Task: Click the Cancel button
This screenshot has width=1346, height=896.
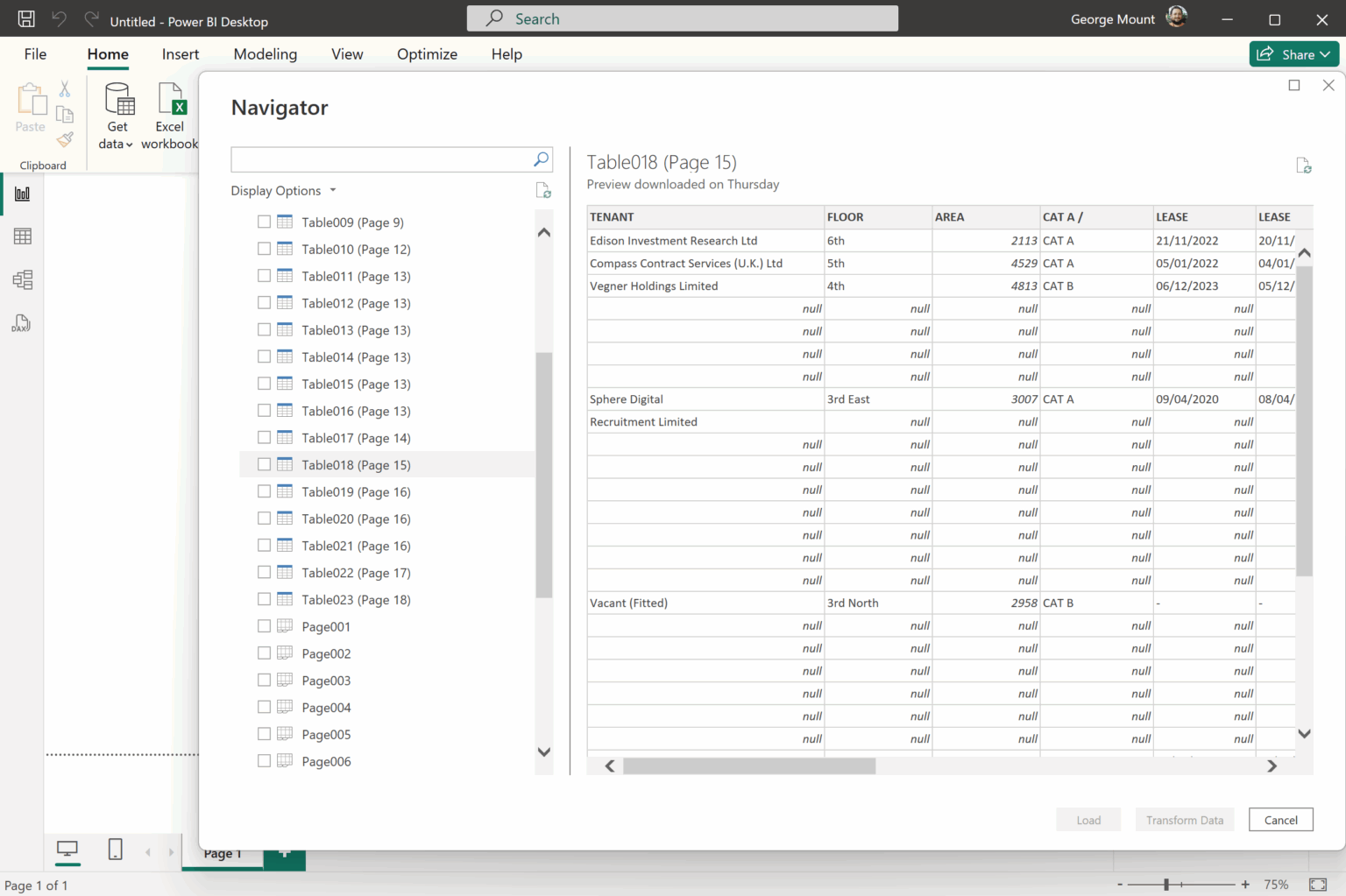Action: pos(1280,820)
